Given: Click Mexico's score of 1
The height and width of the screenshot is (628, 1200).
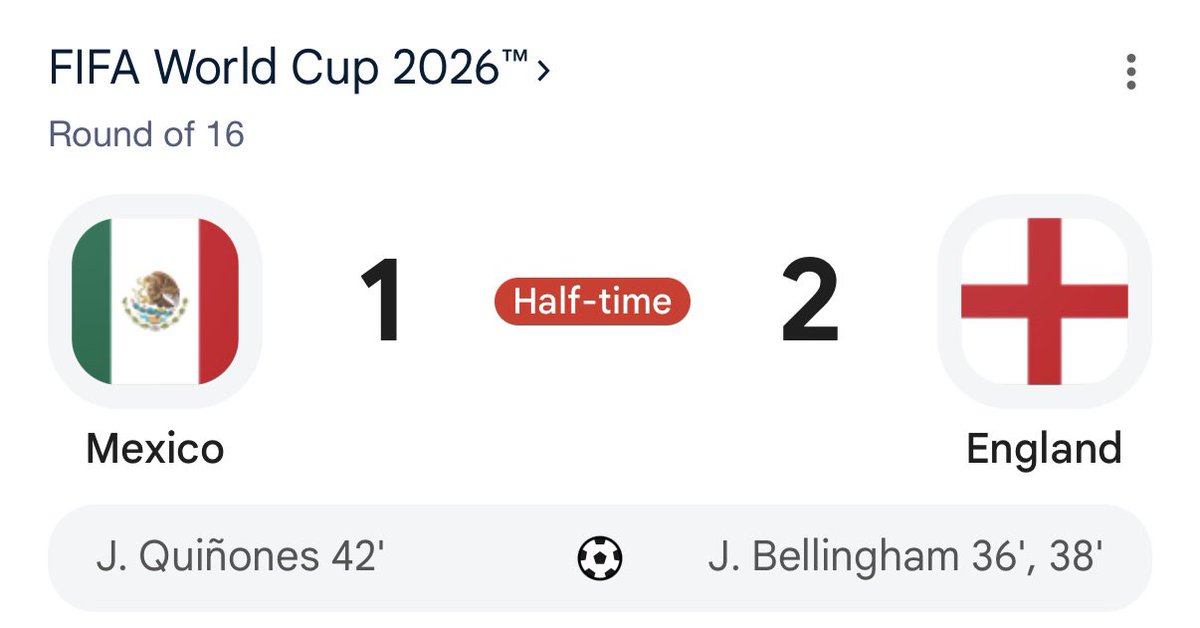Looking at the screenshot, I should [383, 301].
